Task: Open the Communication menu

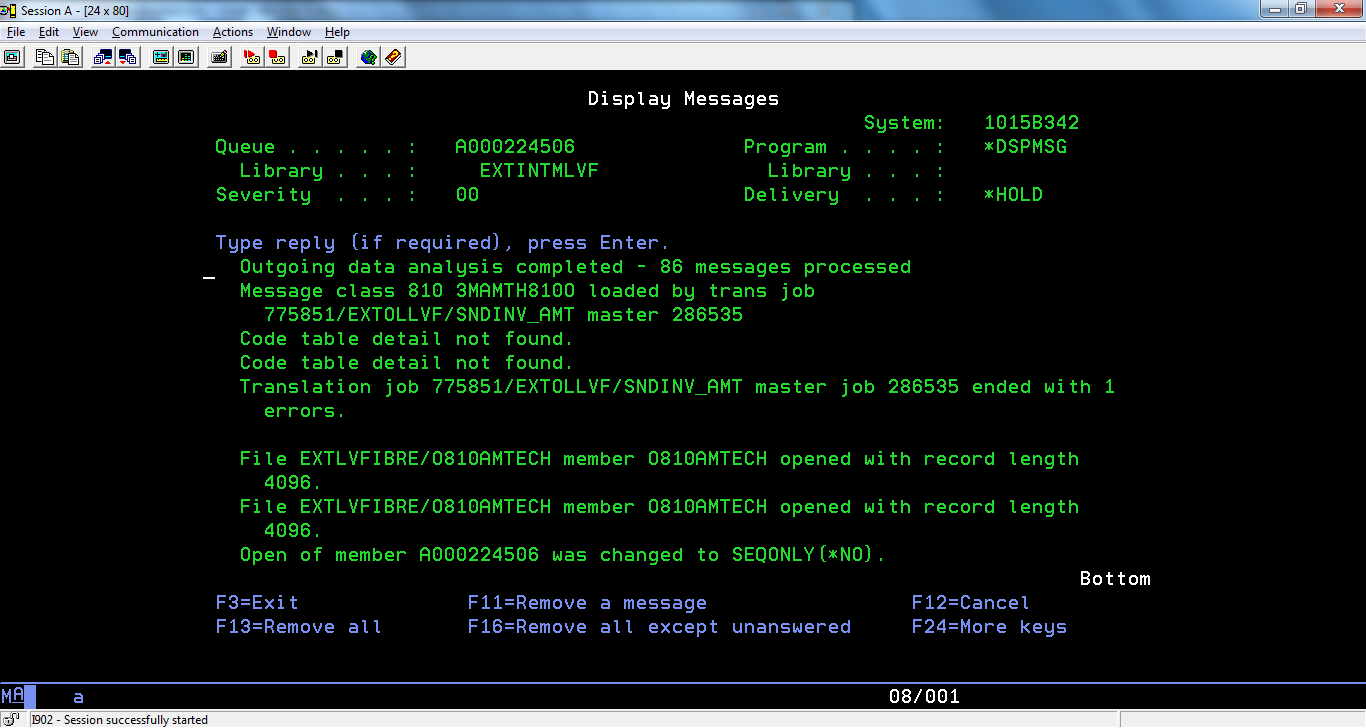Action: coord(155,32)
